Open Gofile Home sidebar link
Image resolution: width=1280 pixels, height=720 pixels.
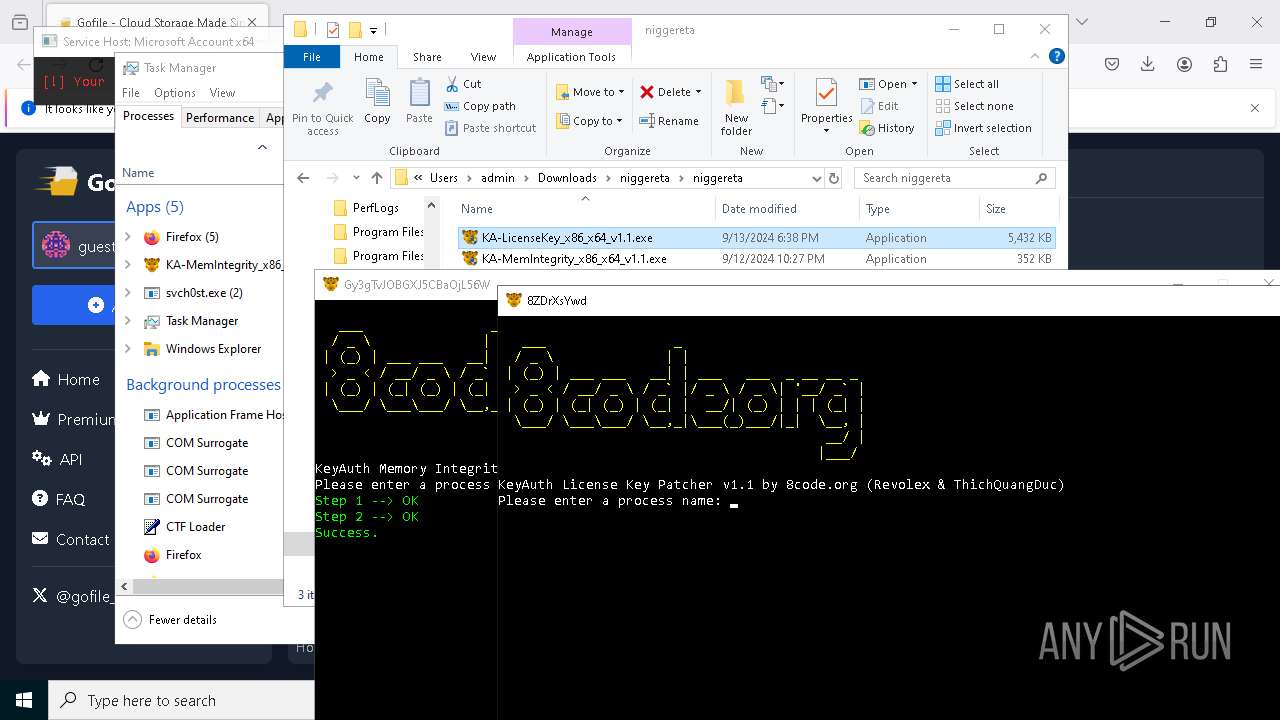click(x=66, y=379)
